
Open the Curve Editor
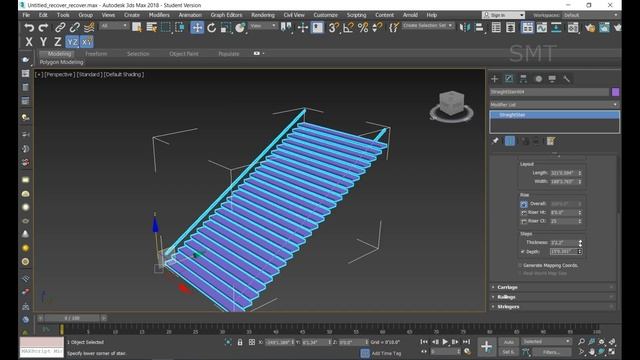coord(542,28)
